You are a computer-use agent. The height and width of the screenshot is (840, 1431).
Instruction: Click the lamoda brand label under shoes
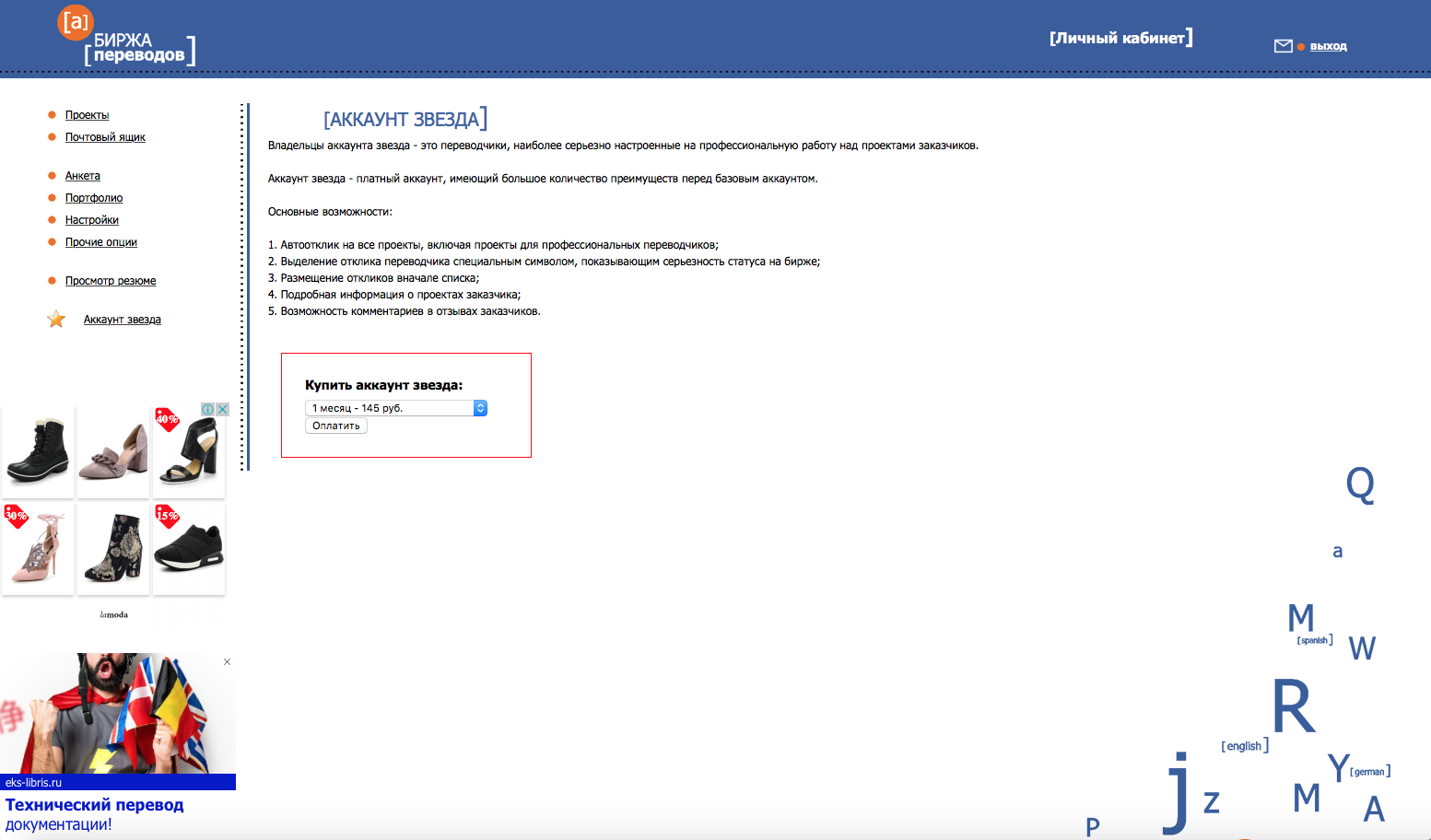coord(114,614)
